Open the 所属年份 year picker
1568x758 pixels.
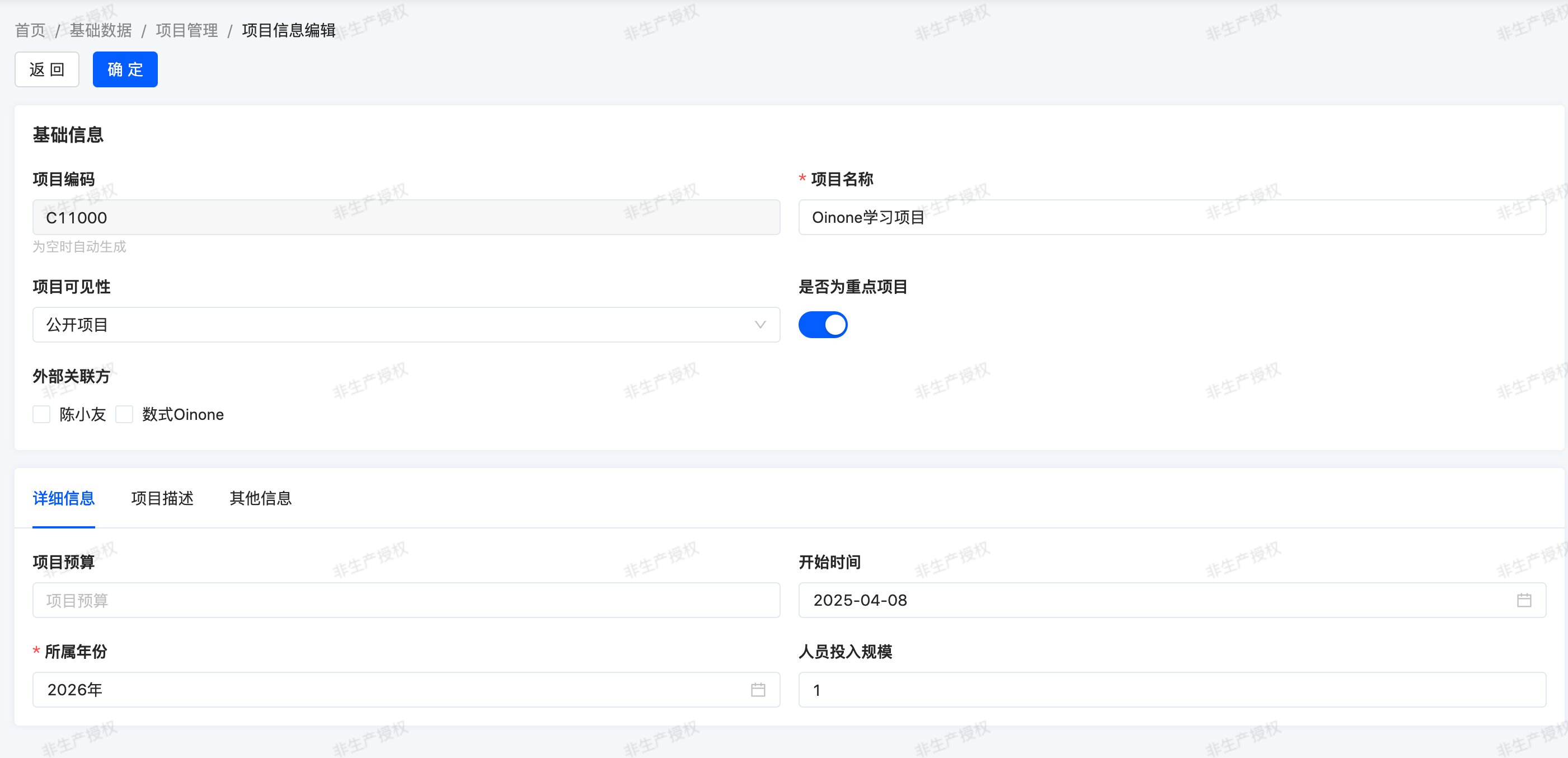(389, 690)
